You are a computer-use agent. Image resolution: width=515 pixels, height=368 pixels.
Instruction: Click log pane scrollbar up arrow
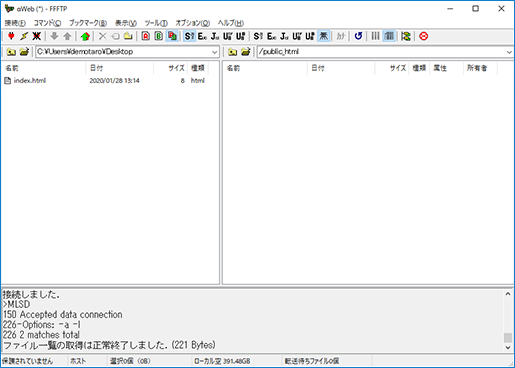coord(508,294)
